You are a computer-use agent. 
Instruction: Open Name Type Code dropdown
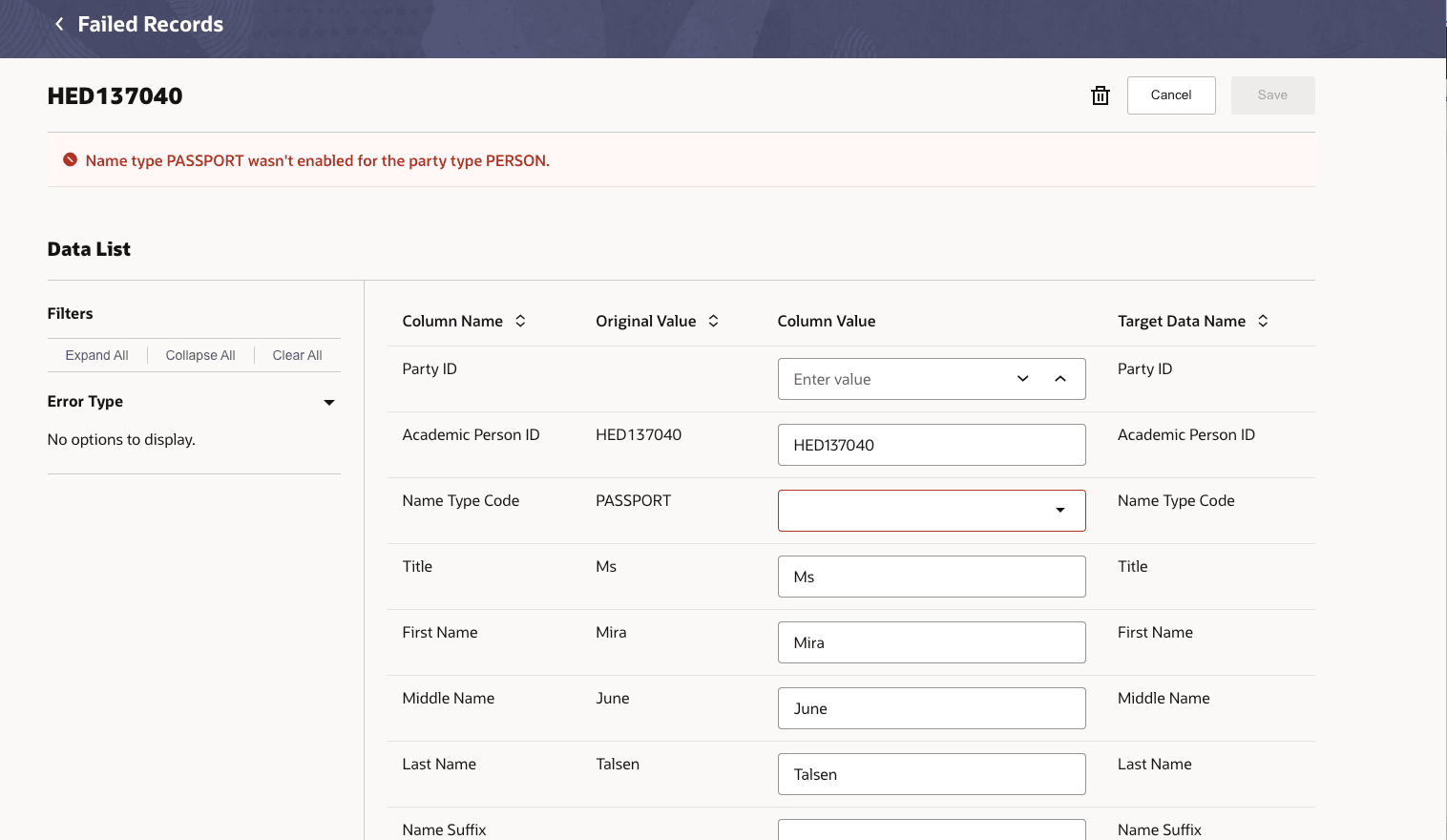1060,511
